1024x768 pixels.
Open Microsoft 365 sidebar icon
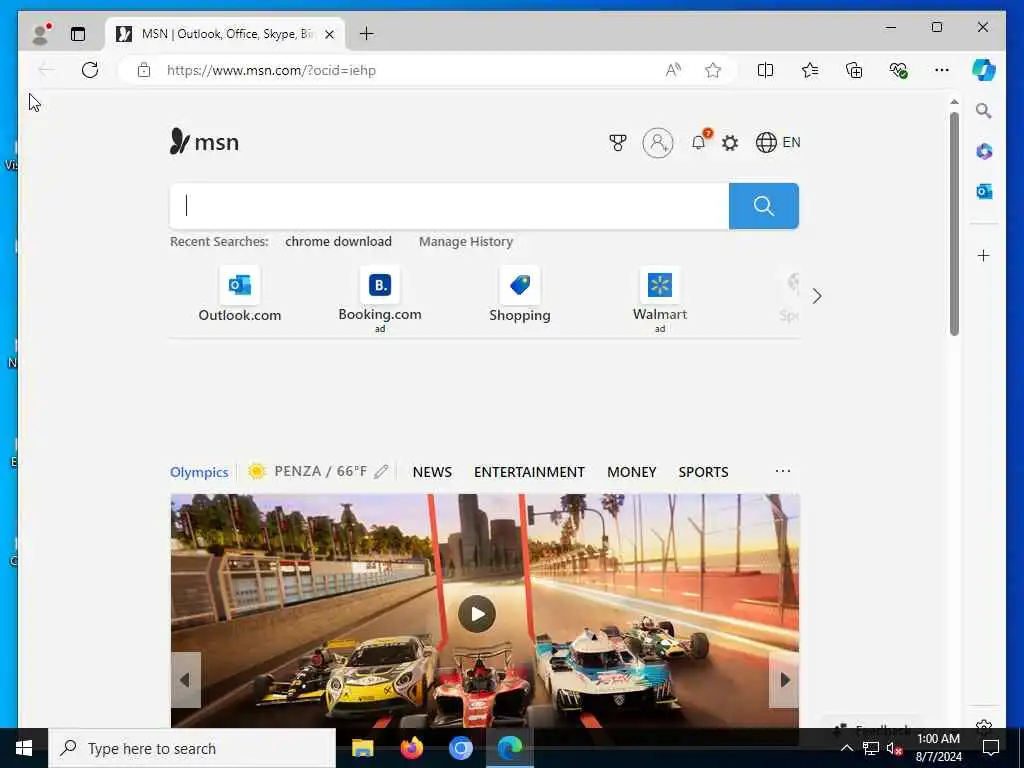click(984, 152)
